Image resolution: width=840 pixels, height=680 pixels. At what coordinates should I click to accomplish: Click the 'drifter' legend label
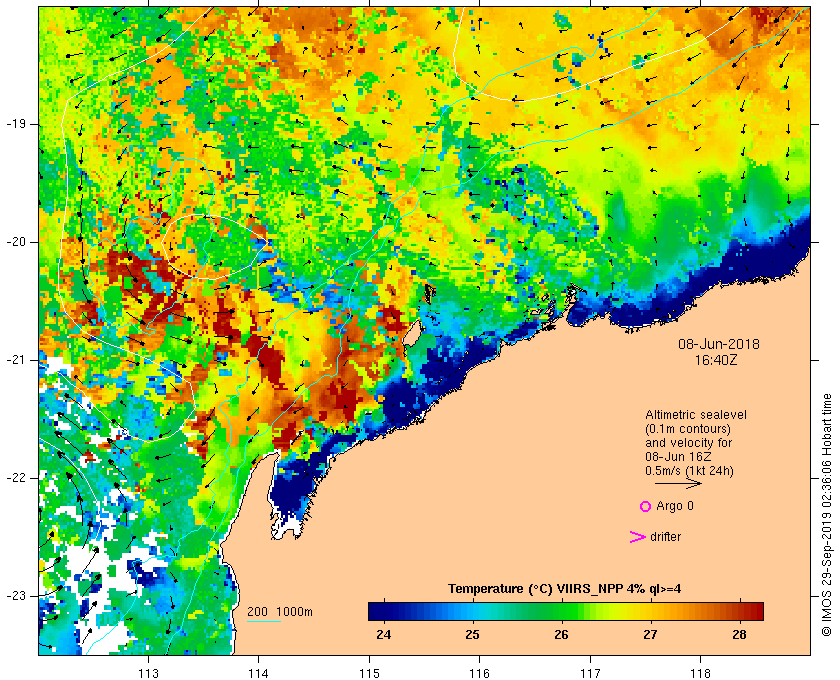pyautogui.click(x=665, y=537)
